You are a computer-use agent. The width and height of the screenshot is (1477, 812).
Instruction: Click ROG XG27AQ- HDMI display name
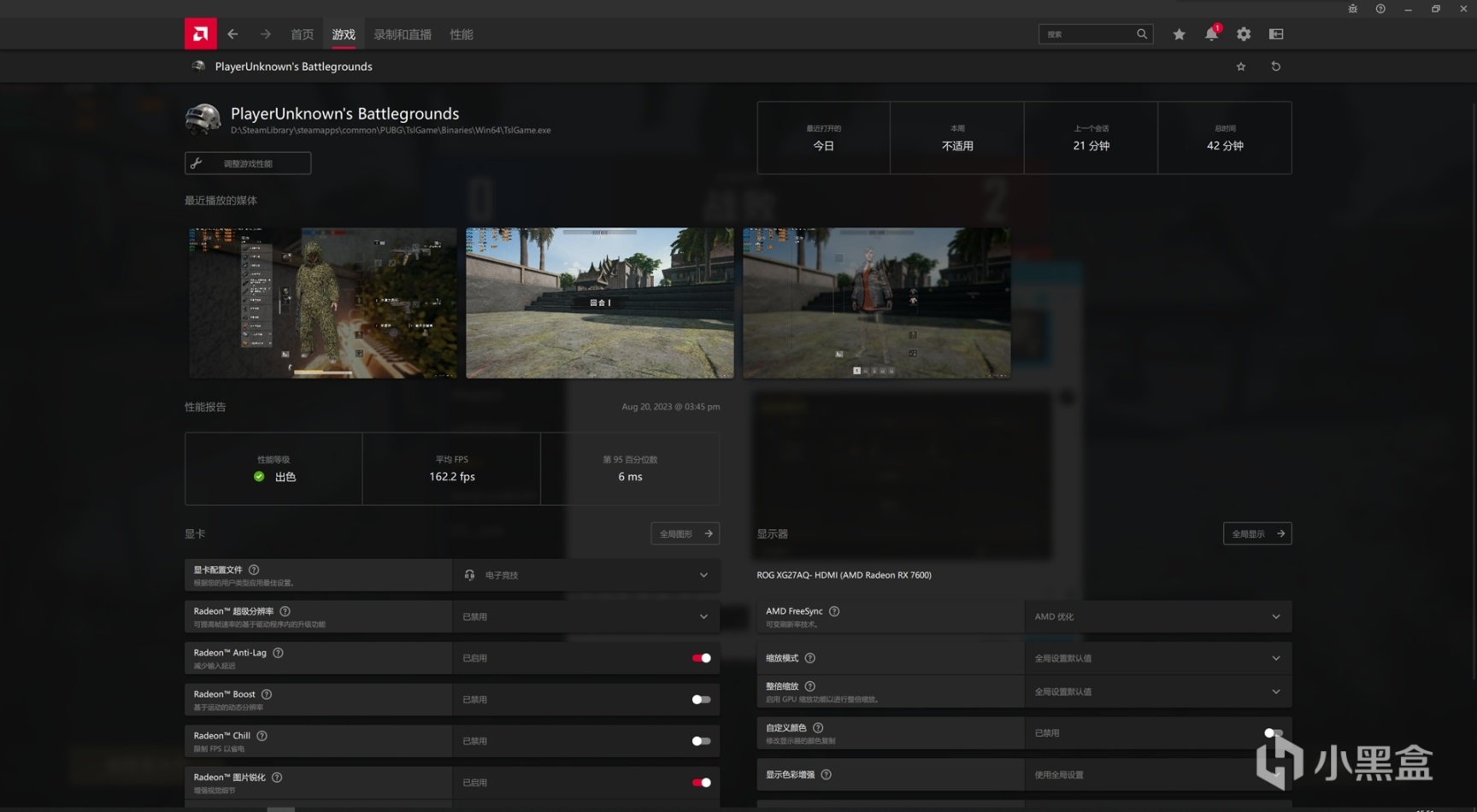pos(844,575)
